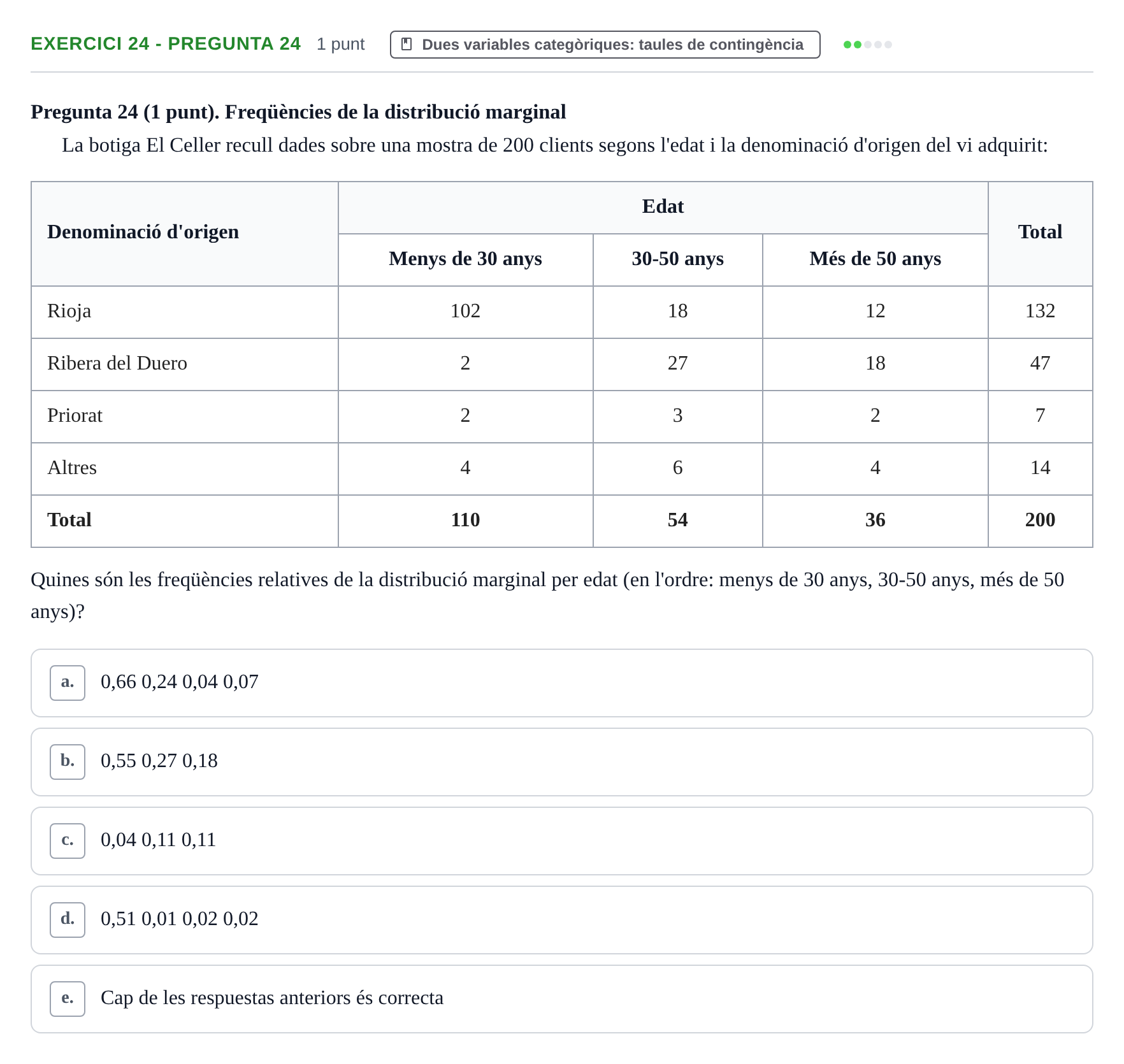Choose the answer text '0,04 0,11 0,11'

[x=159, y=840]
